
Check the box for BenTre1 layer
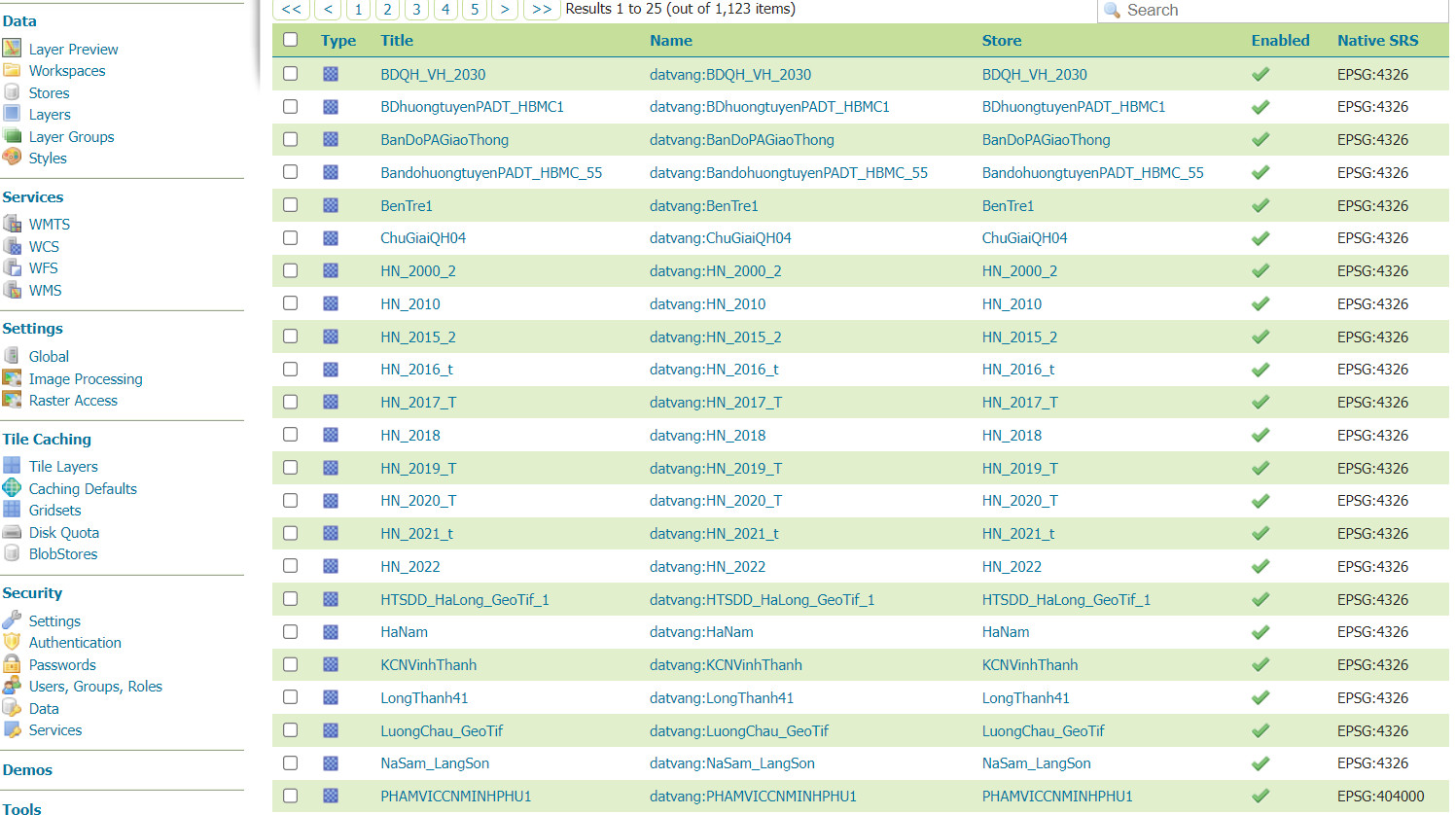pyautogui.click(x=290, y=205)
